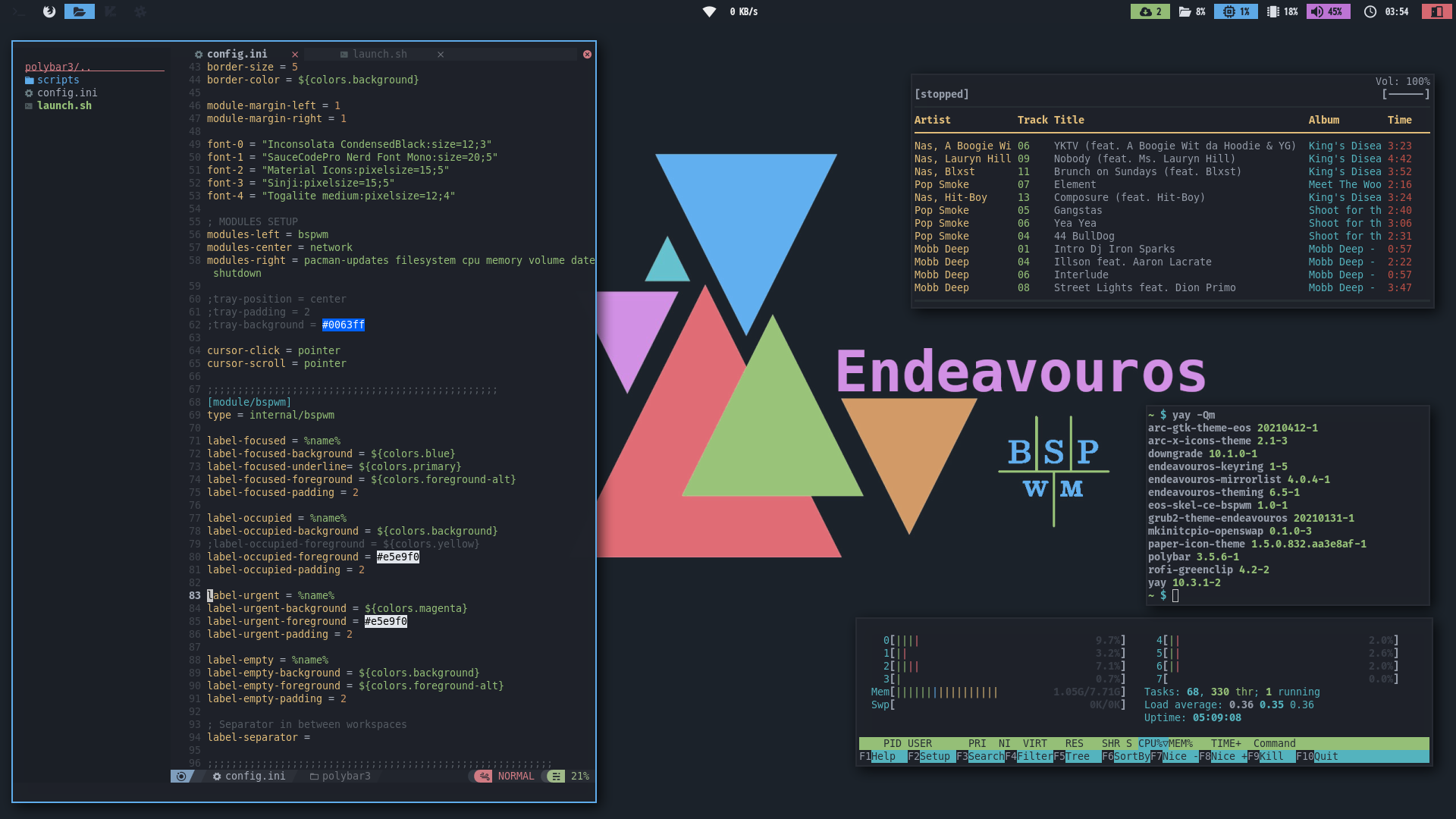This screenshot has height=819, width=1456.
Task: Sort by the CPU% column header in htop
Action: [1153, 743]
